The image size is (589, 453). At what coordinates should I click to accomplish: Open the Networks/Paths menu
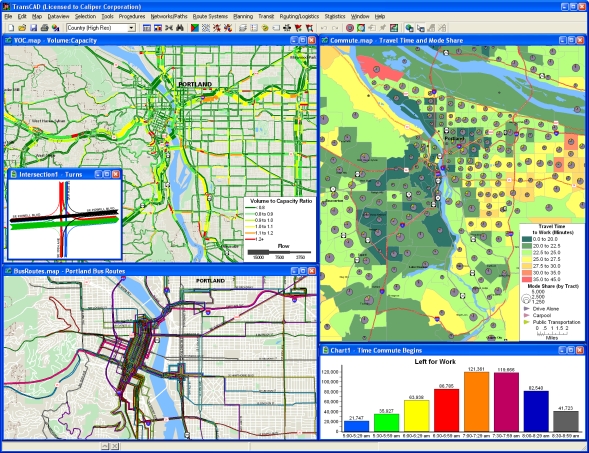click(169, 17)
